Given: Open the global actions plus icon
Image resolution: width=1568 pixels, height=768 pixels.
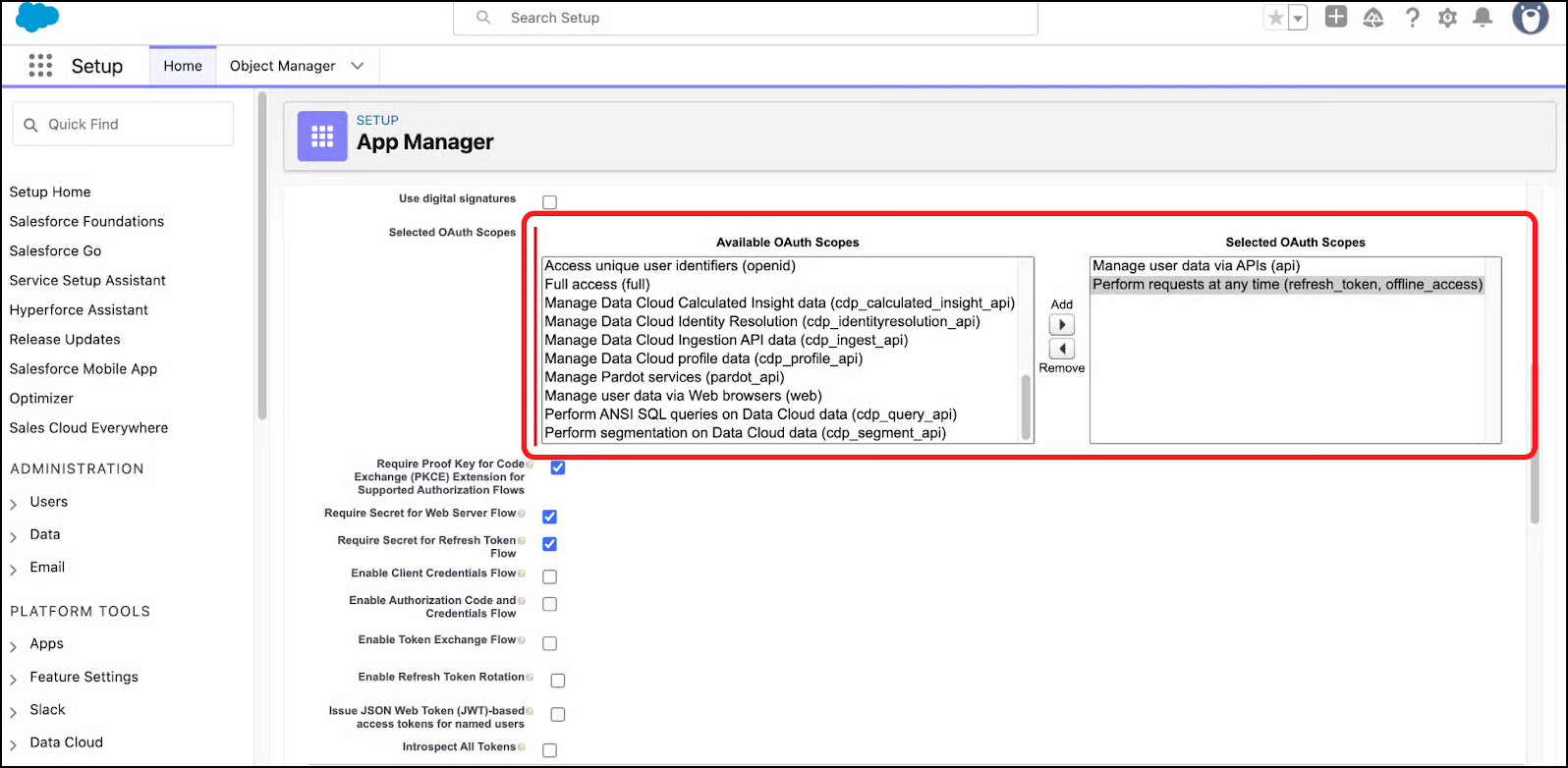Looking at the screenshot, I should tap(1336, 18).
